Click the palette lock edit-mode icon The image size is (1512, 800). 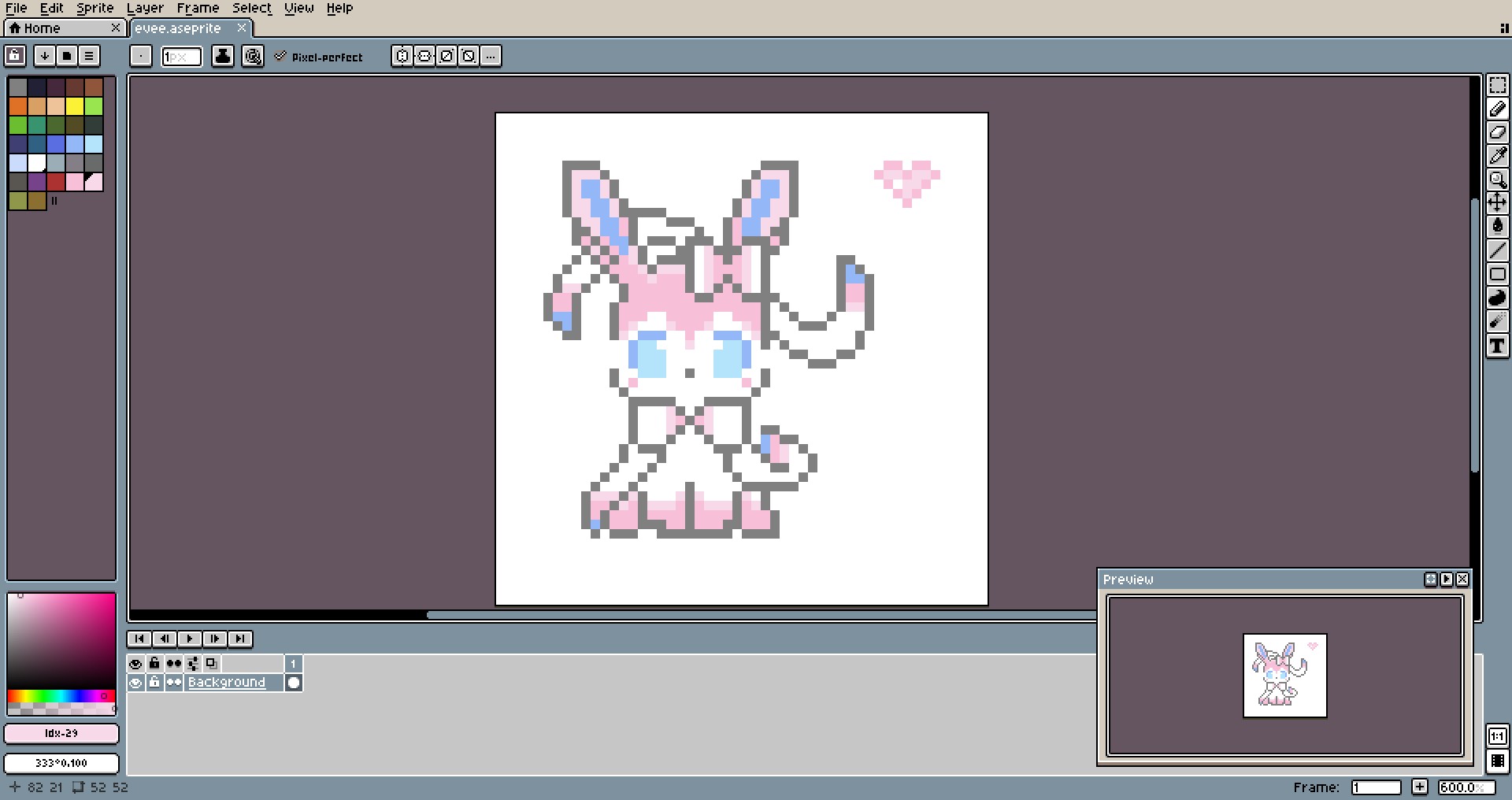(x=16, y=56)
